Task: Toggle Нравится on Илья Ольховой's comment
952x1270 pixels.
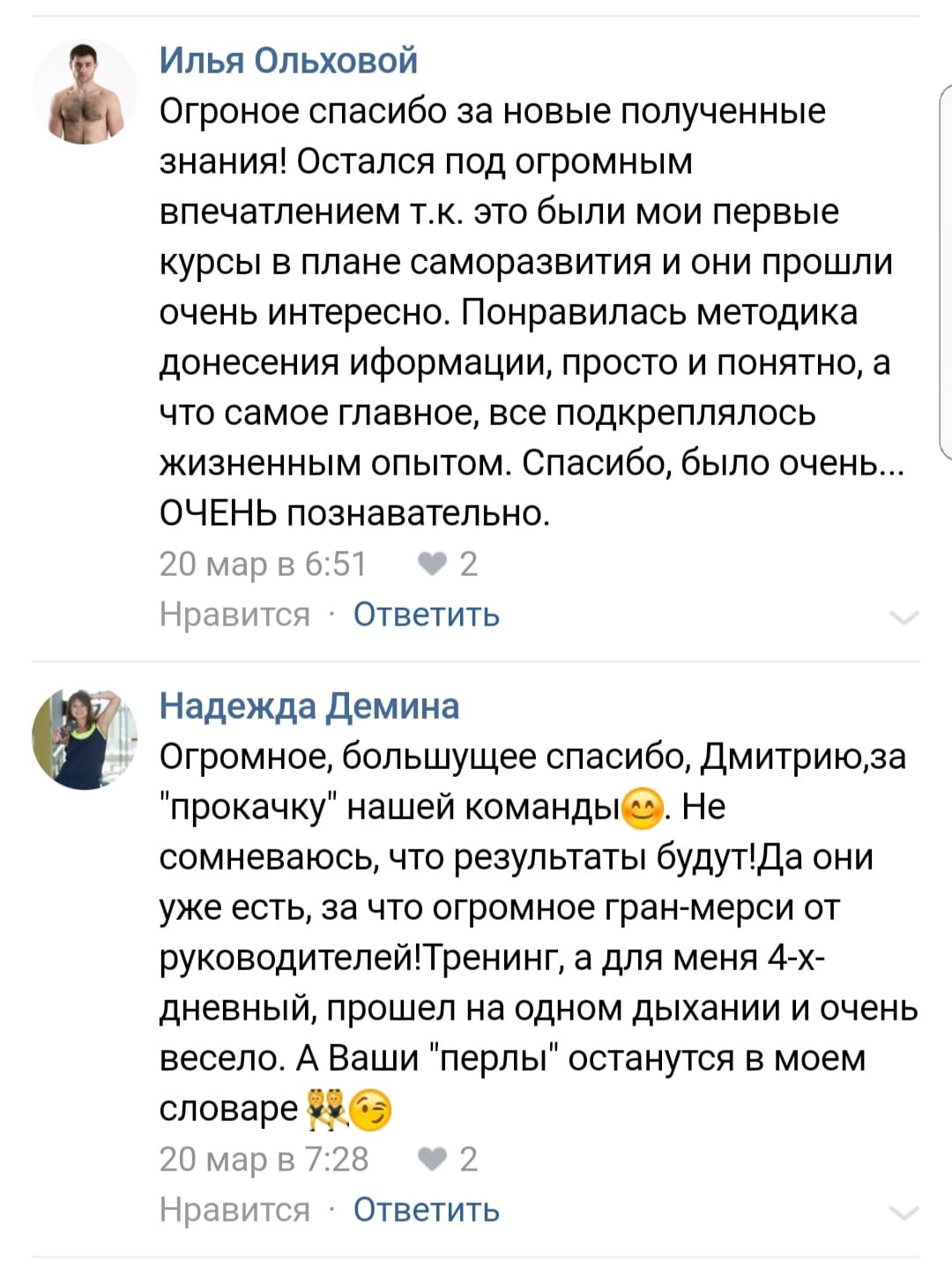Action: (x=234, y=614)
